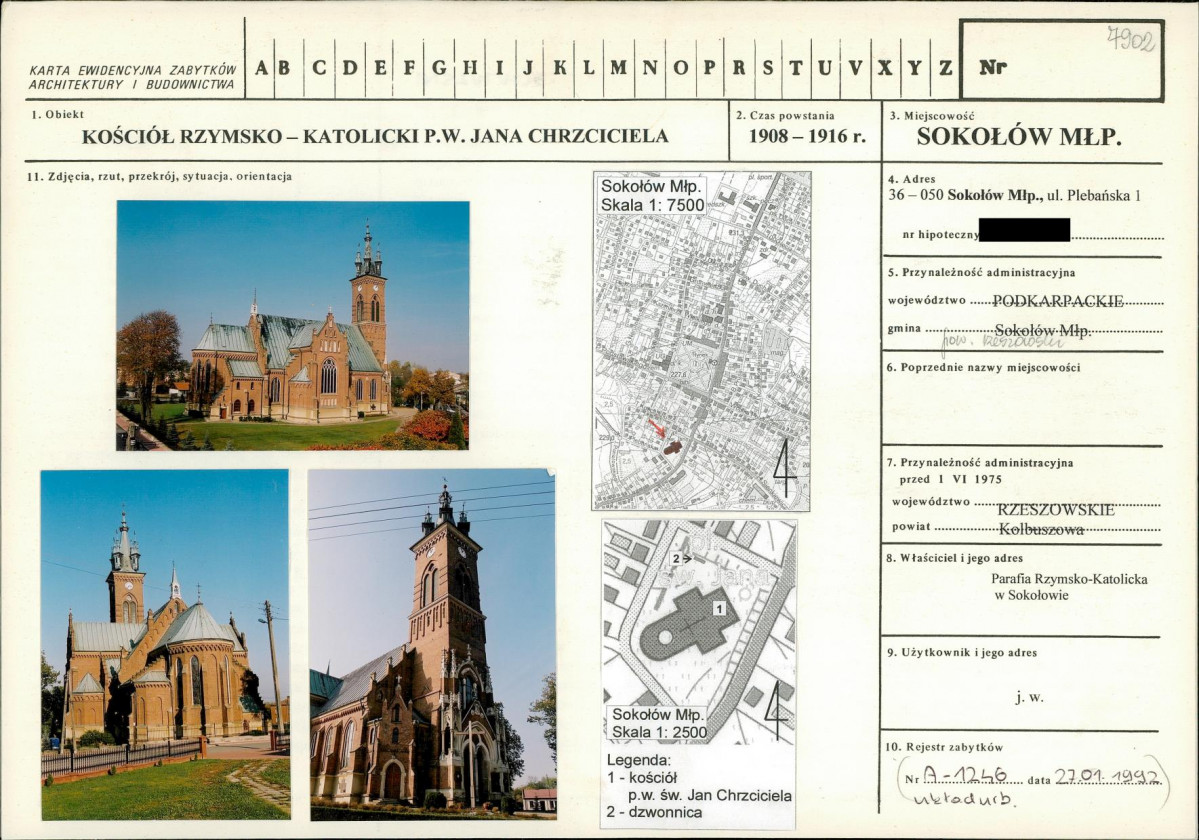This screenshot has width=1199, height=840.
Task: Click marker '1' on the site plan
Action: point(719,608)
